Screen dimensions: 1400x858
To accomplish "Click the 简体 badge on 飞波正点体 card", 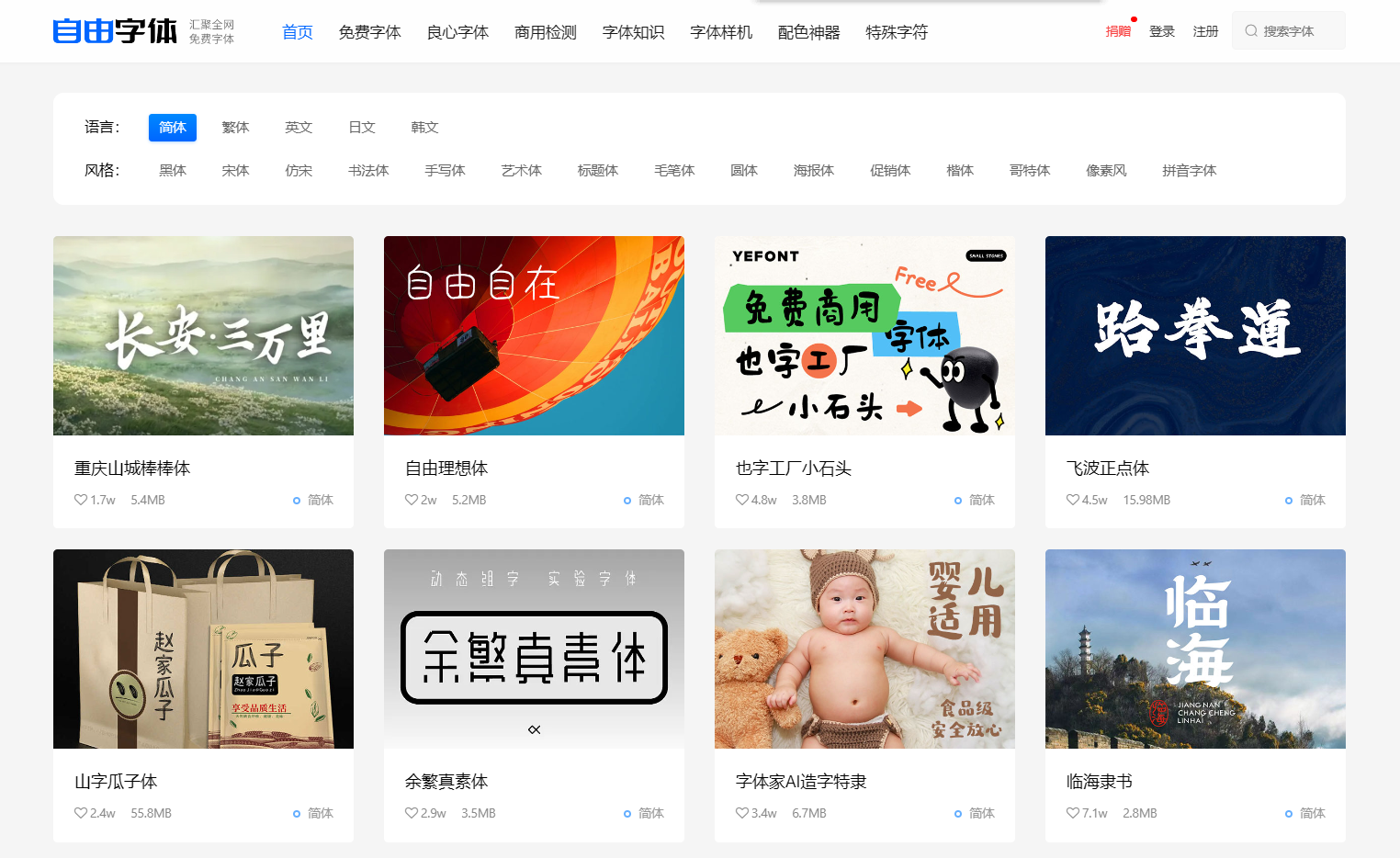I will pos(1305,499).
